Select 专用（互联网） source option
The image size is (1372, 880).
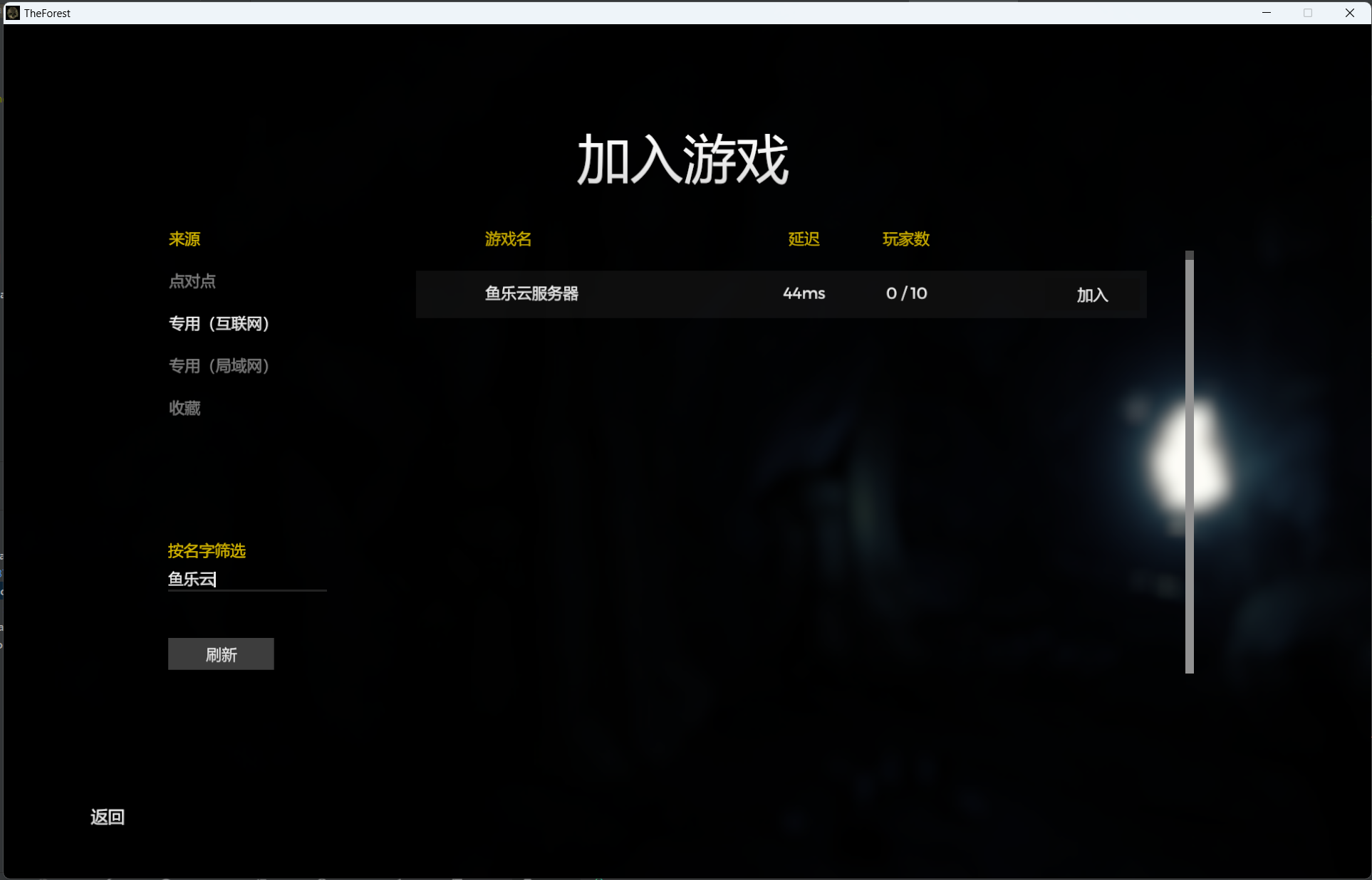[x=219, y=324]
